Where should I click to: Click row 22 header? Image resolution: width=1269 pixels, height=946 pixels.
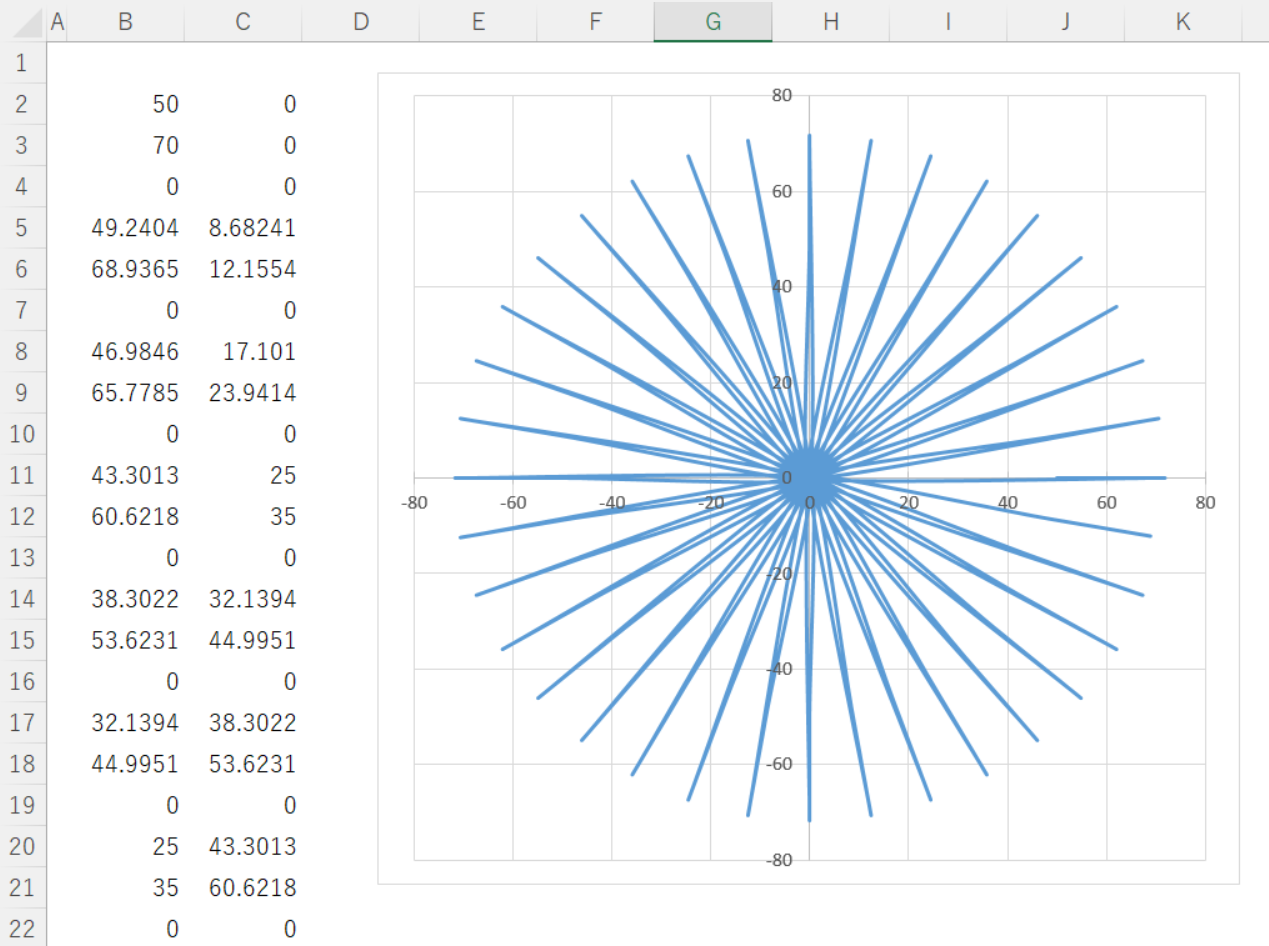click(x=22, y=929)
